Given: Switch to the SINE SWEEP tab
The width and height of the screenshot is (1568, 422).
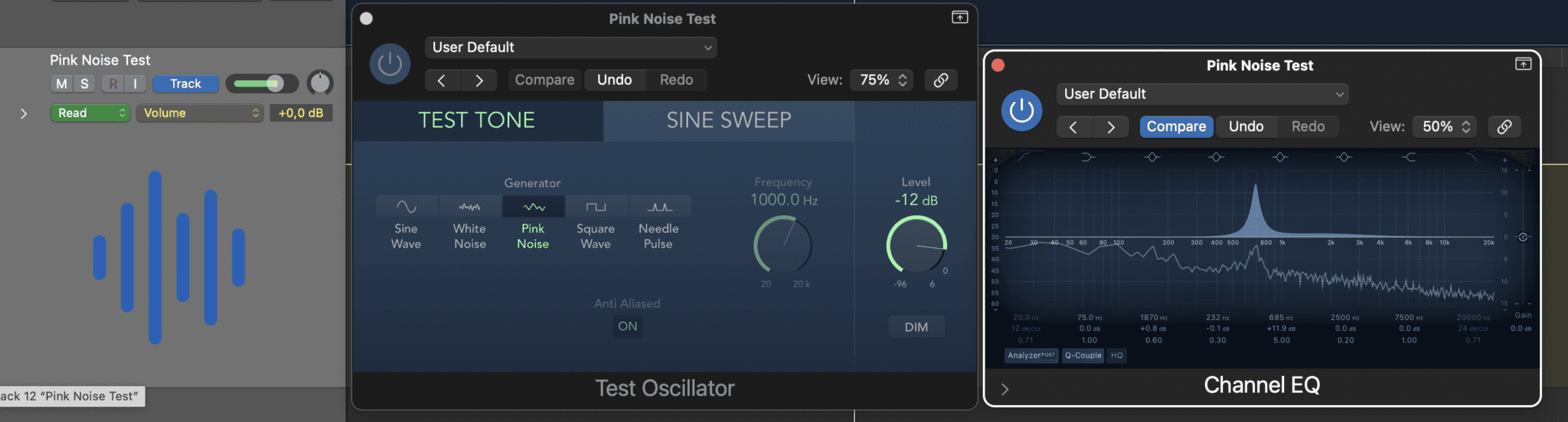Looking at the screenshot, I should point(728,120).
